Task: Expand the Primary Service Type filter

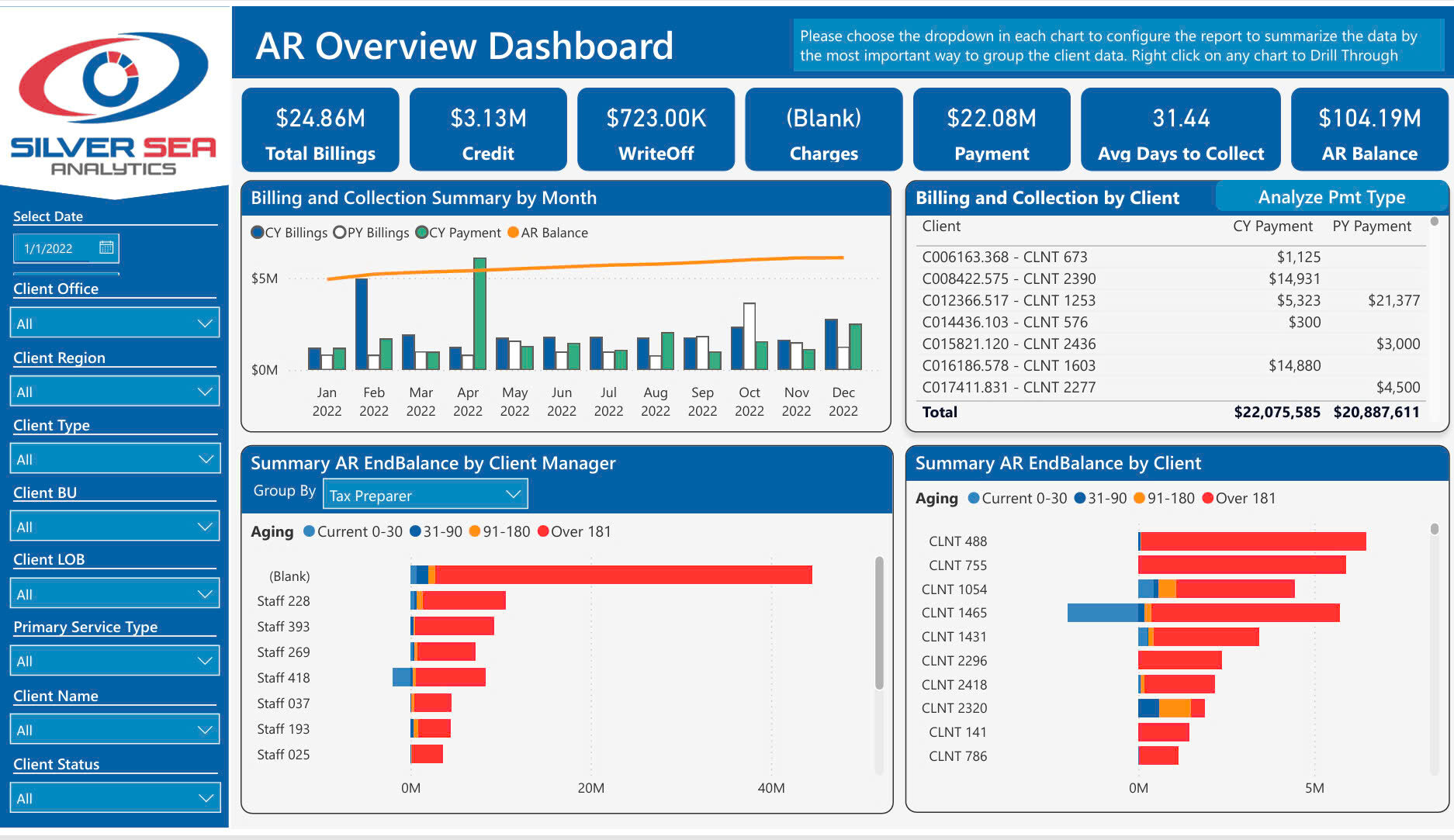Action: 115,660
